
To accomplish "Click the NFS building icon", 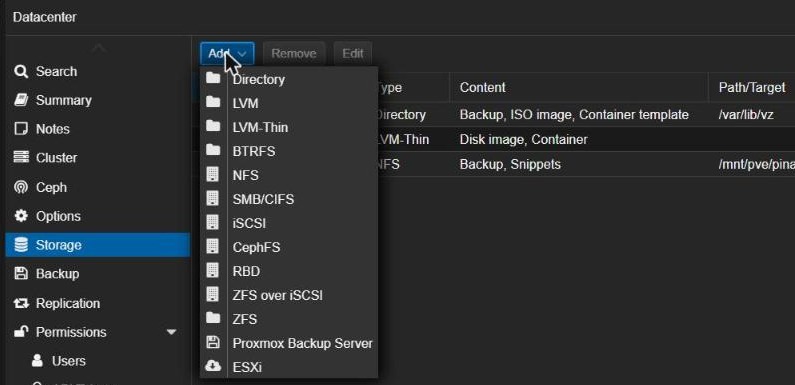I will pos(213,174).
